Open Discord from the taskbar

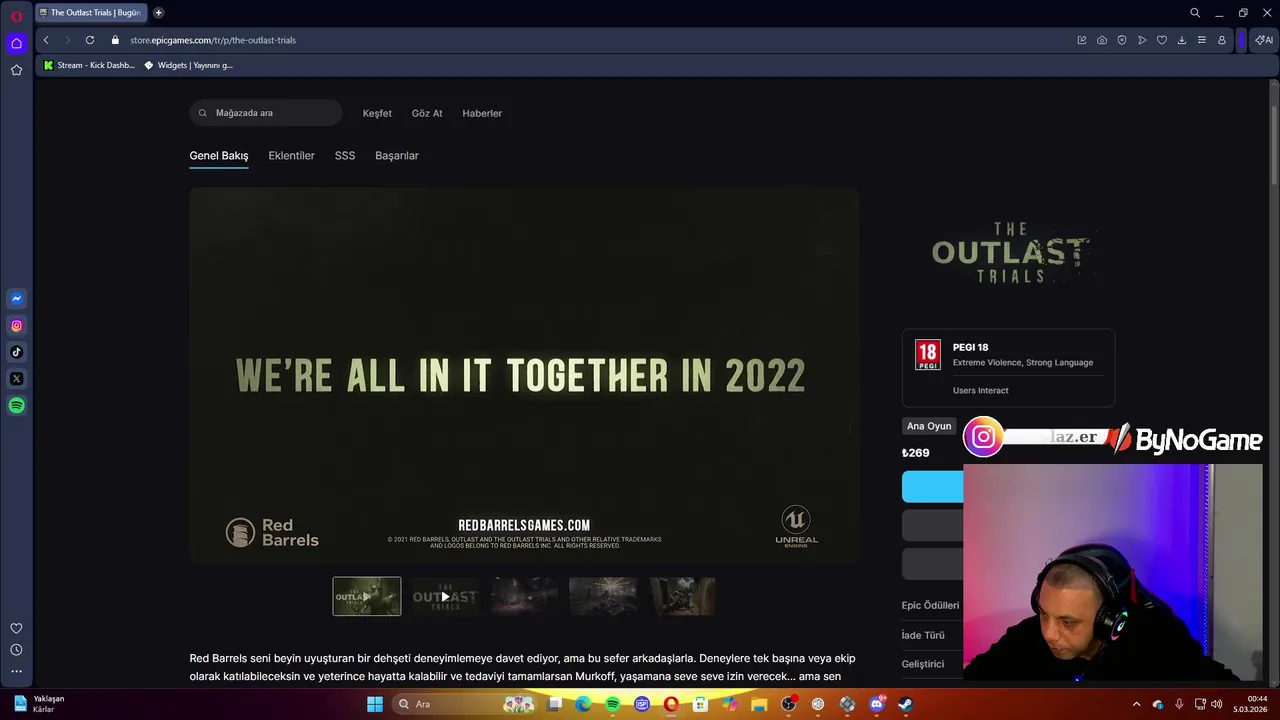[x=877, y=704]
